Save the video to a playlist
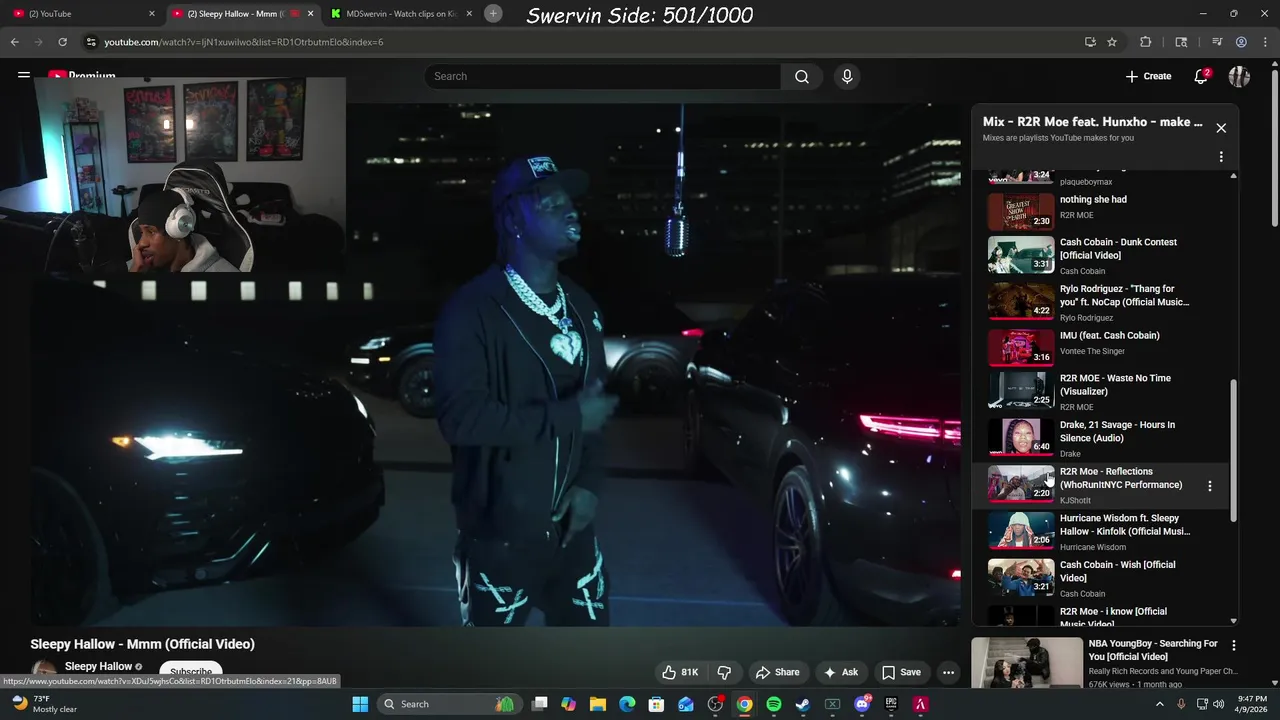The image size is (1280, 720). point(901,672)
